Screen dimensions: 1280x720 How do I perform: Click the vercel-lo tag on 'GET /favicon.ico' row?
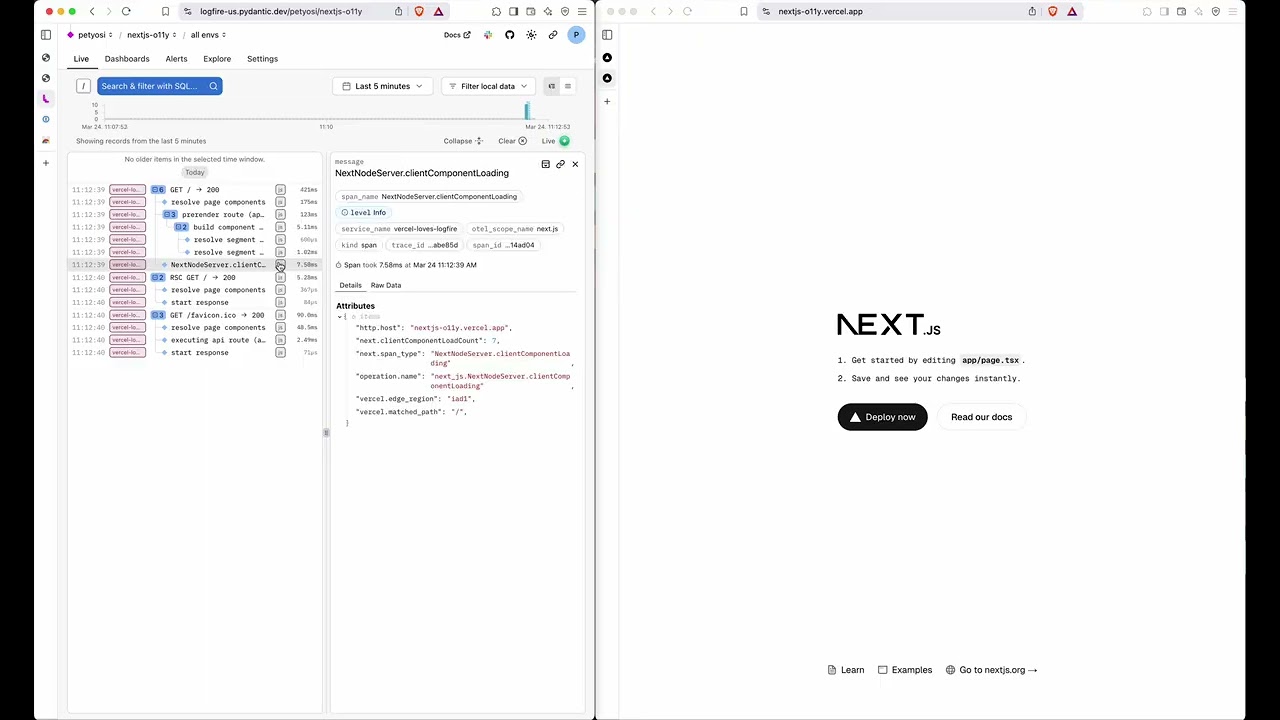tap(127, 315)
